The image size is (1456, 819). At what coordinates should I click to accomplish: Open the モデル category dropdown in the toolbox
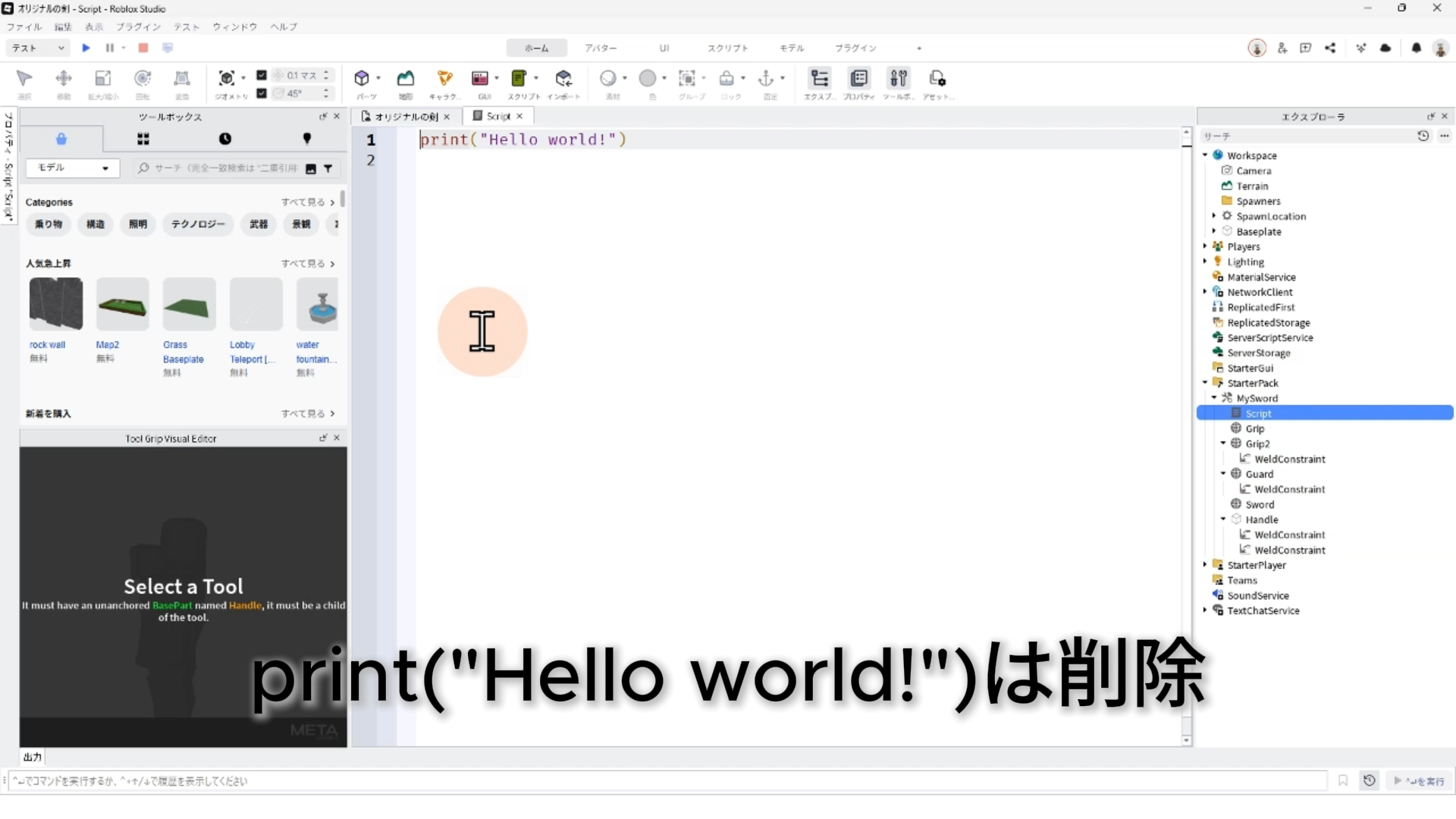[x=73, y=168]
